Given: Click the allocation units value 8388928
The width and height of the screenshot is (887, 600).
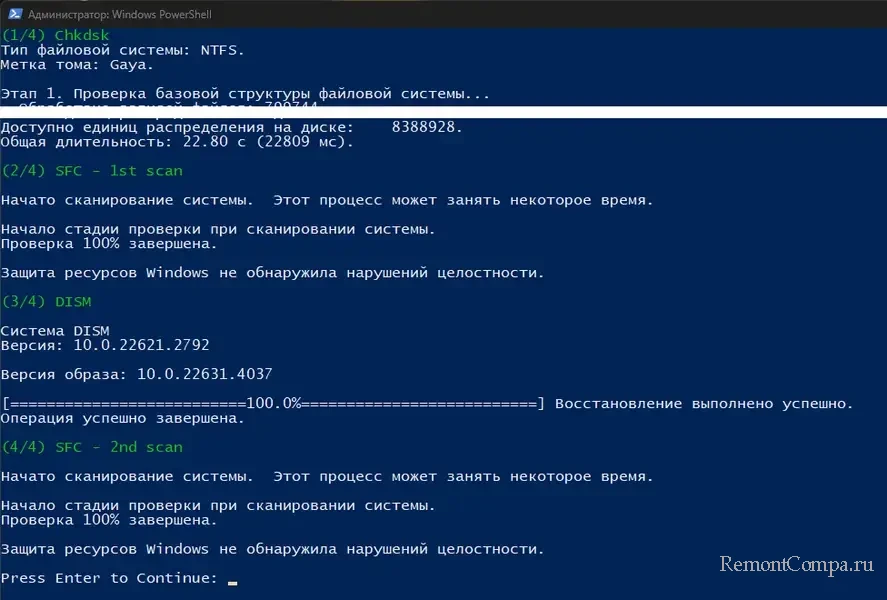Looking at the screenshot, I should coord(427,127).
